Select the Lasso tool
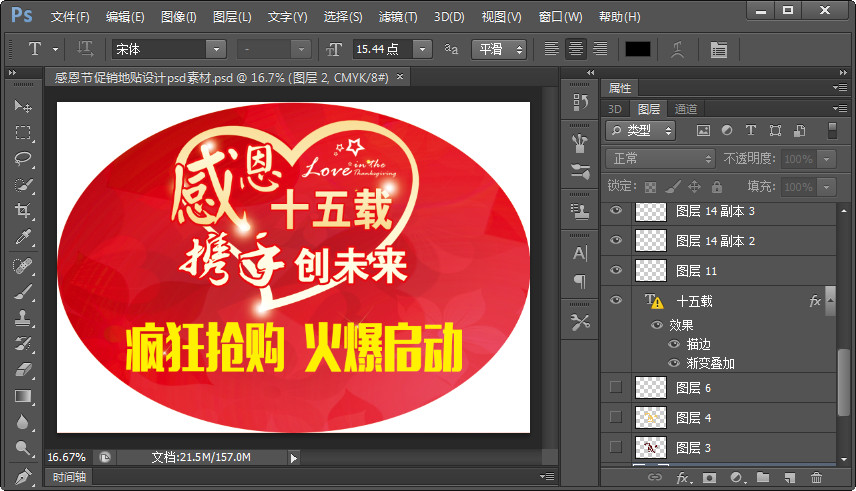This screenshot has height=491, width=856. (23, 159)
